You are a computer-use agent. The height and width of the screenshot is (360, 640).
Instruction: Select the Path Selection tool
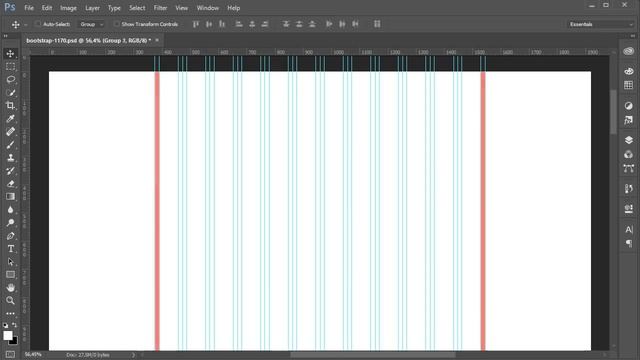click(11, 262)
